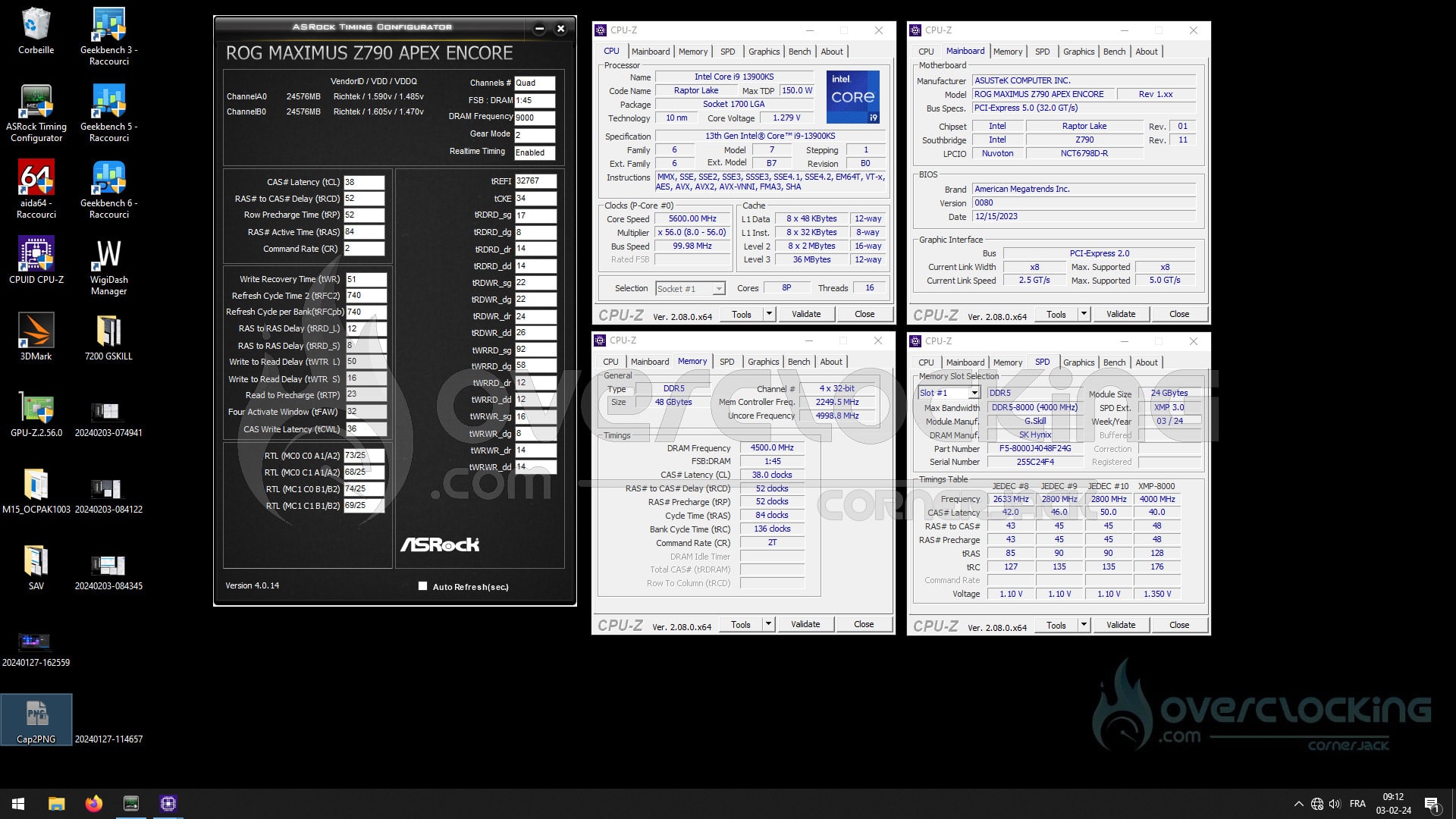This screenshot has height=819, width=1456.
Task: Open the Bench tab in CPU-Z
Action: 800,51
